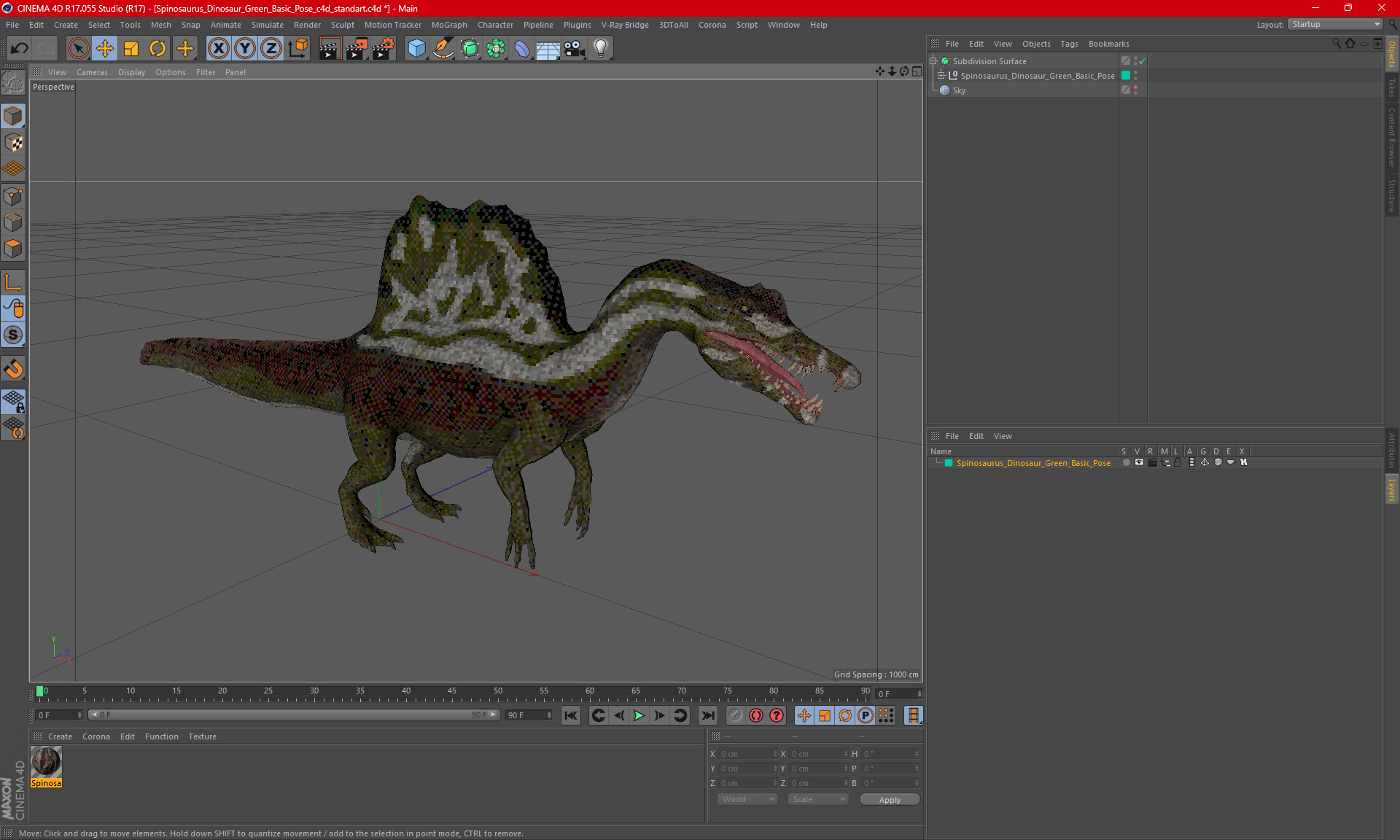Switch to Polygons mode
This screenshot has width=1400, height=840.
coord(13,249)
